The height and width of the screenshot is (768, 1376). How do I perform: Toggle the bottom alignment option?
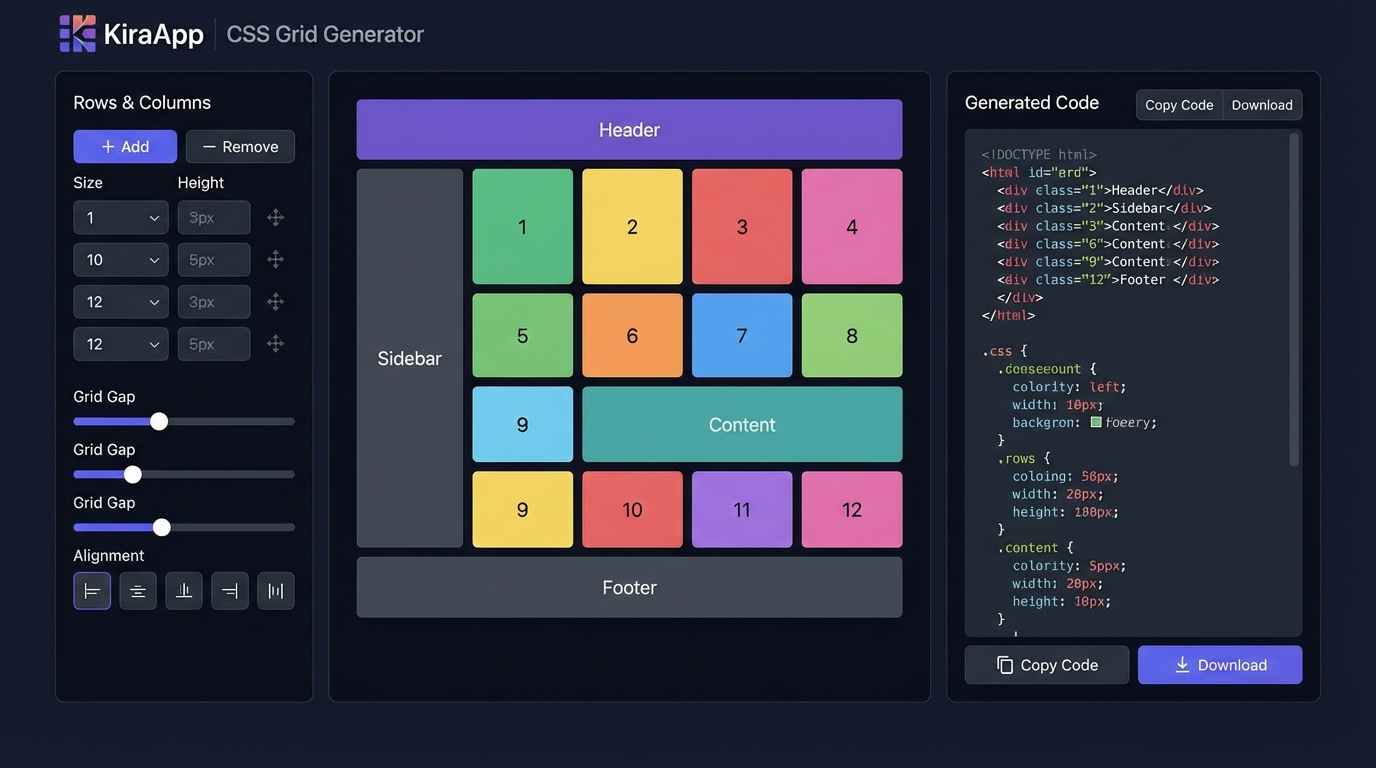tap(183, 590)
